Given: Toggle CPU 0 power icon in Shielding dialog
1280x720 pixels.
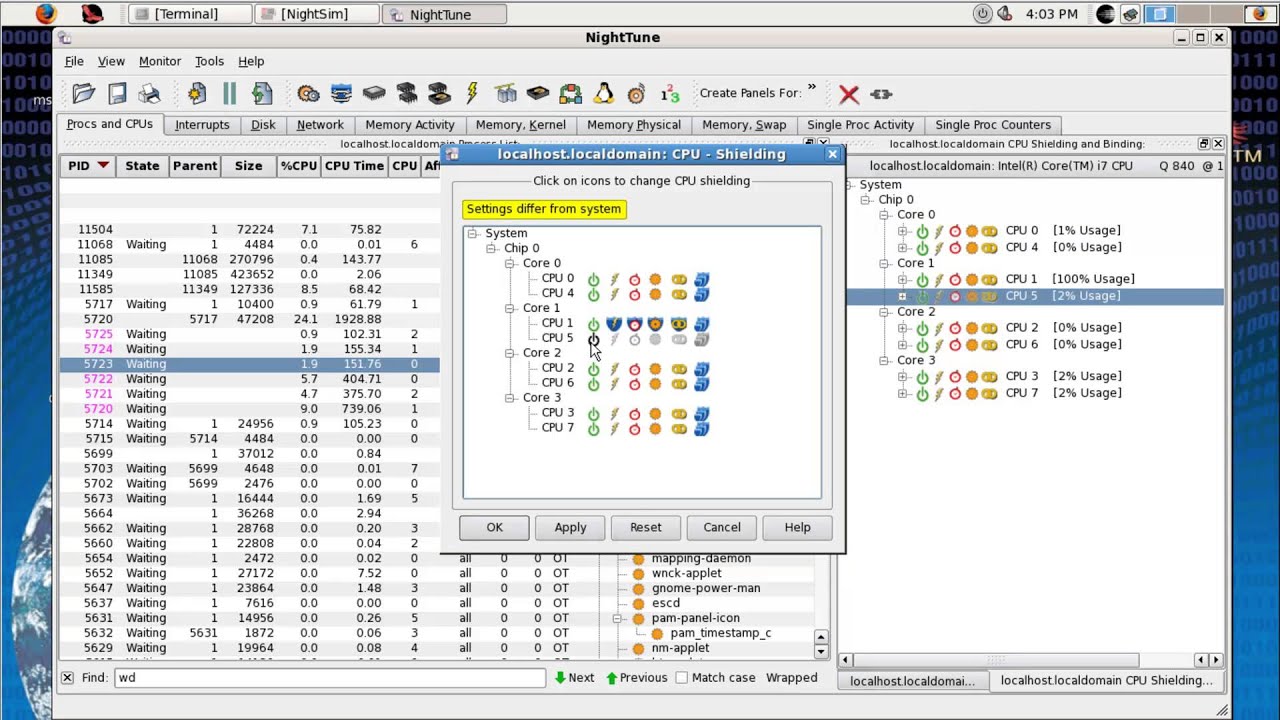Looking at the screenshot, I should 593,279.
